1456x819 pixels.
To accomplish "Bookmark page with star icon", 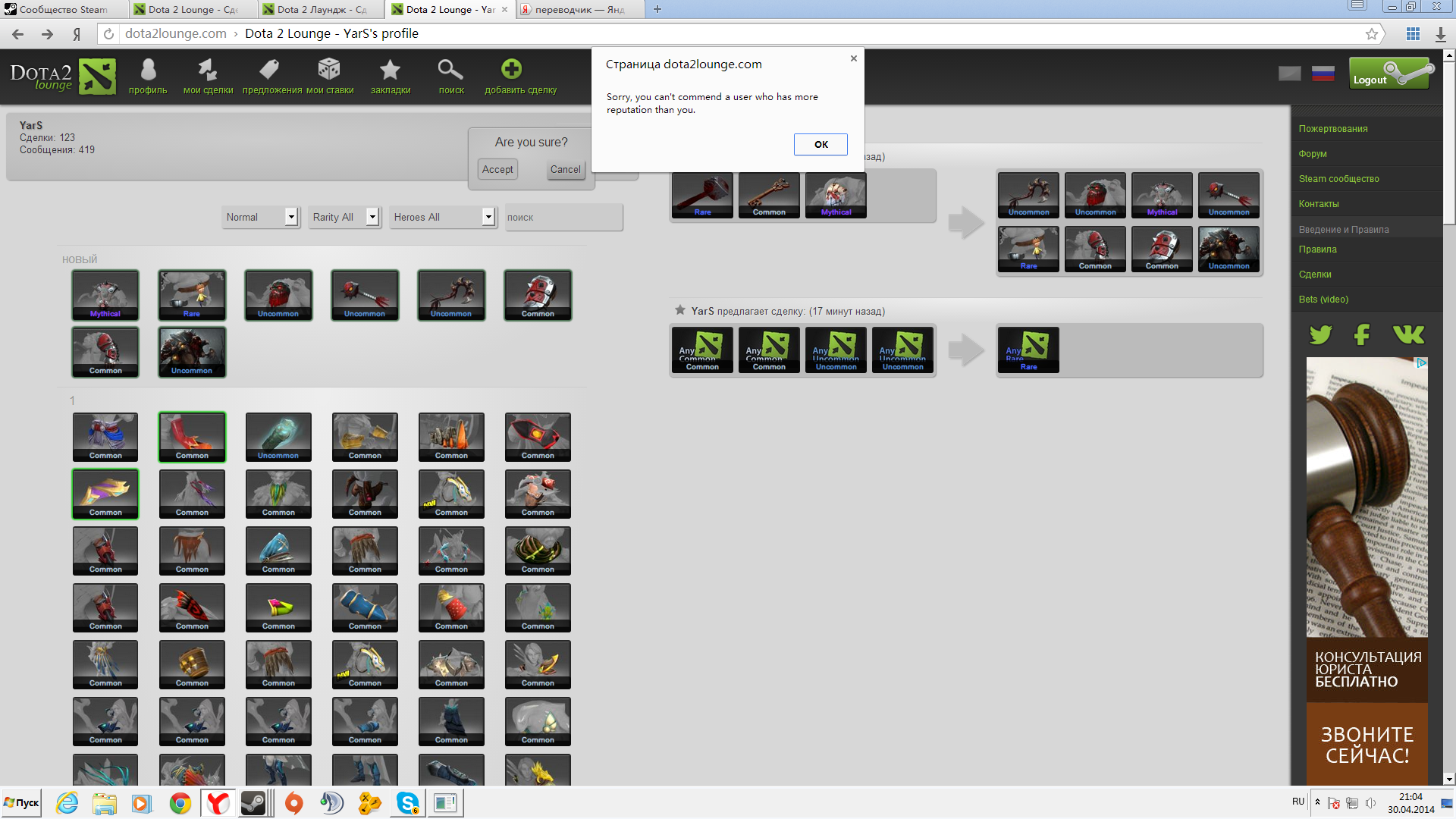I will pyautogui.click(x=1371, y=34).
